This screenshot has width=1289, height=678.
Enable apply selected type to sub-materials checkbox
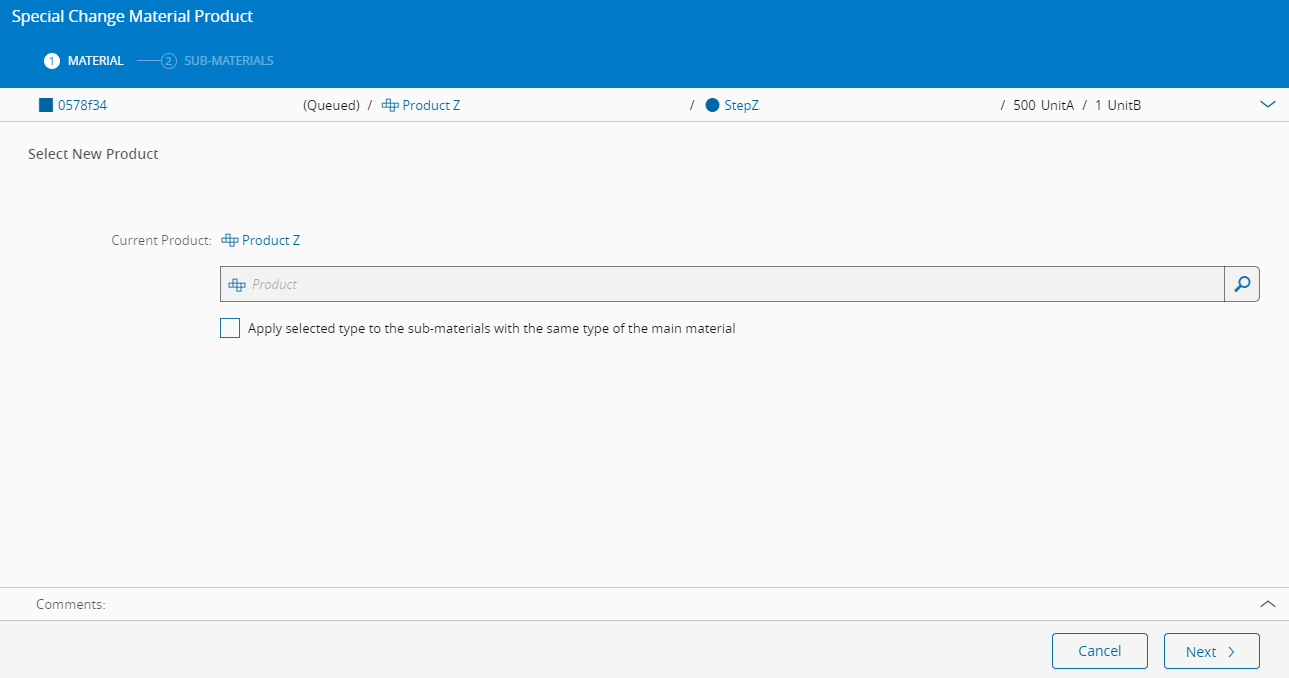coord(230,328)
